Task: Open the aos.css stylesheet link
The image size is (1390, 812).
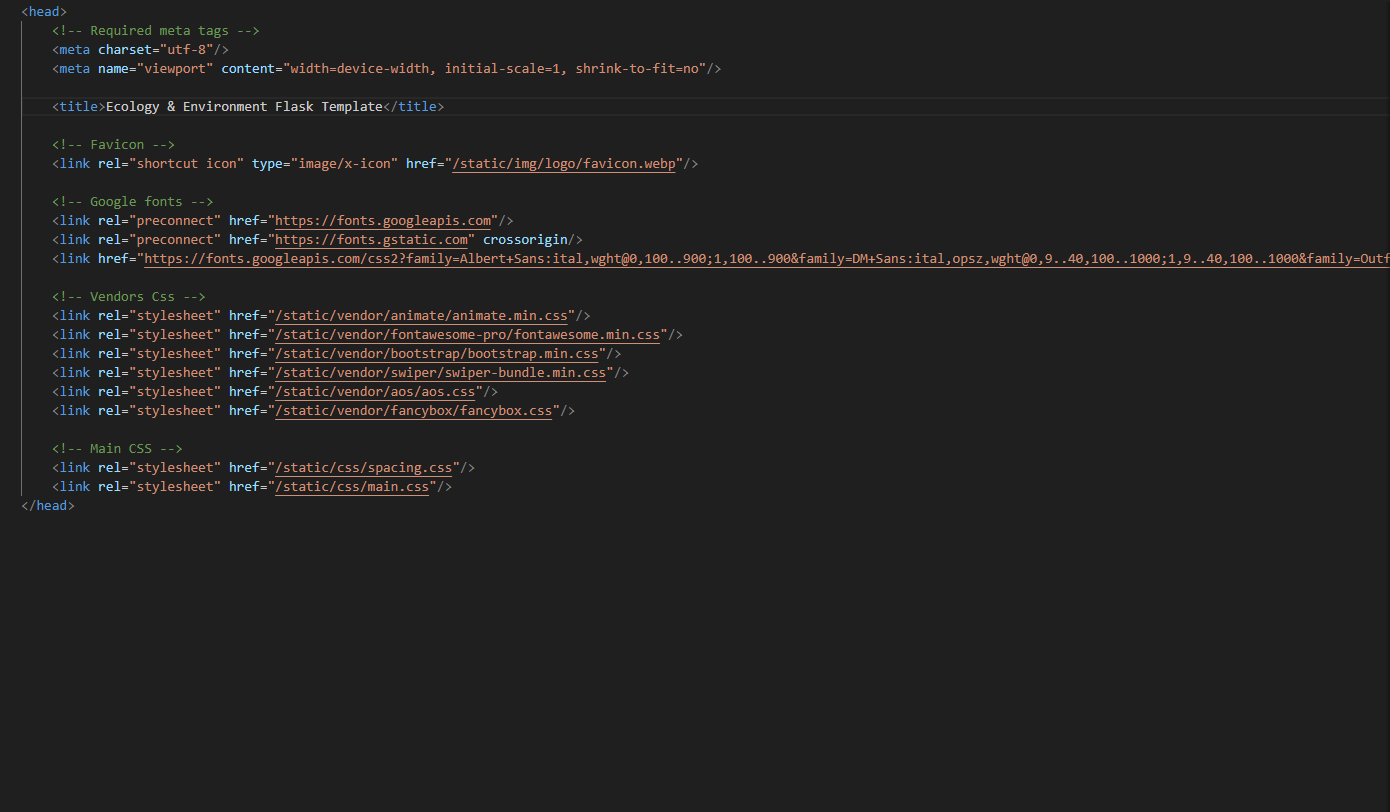Action: coord(375,391)
